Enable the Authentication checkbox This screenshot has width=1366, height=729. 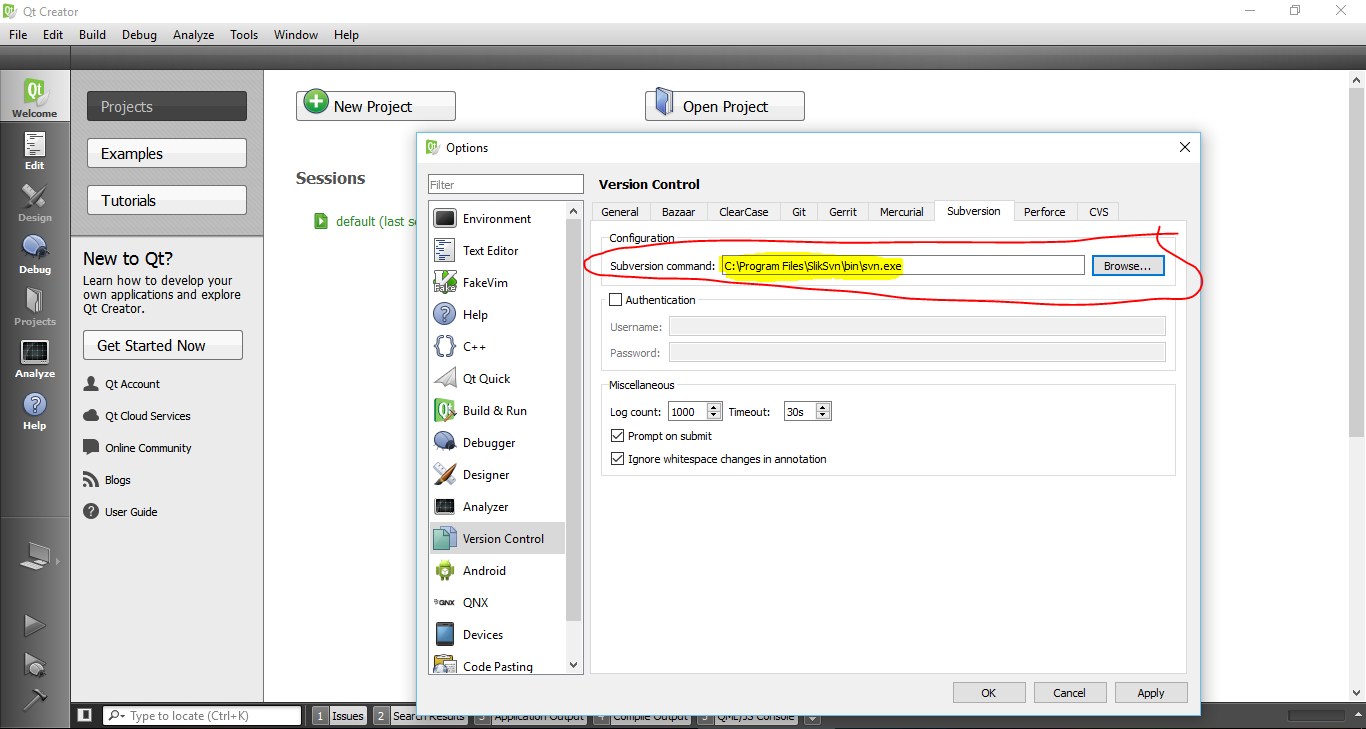coord(616,300)
